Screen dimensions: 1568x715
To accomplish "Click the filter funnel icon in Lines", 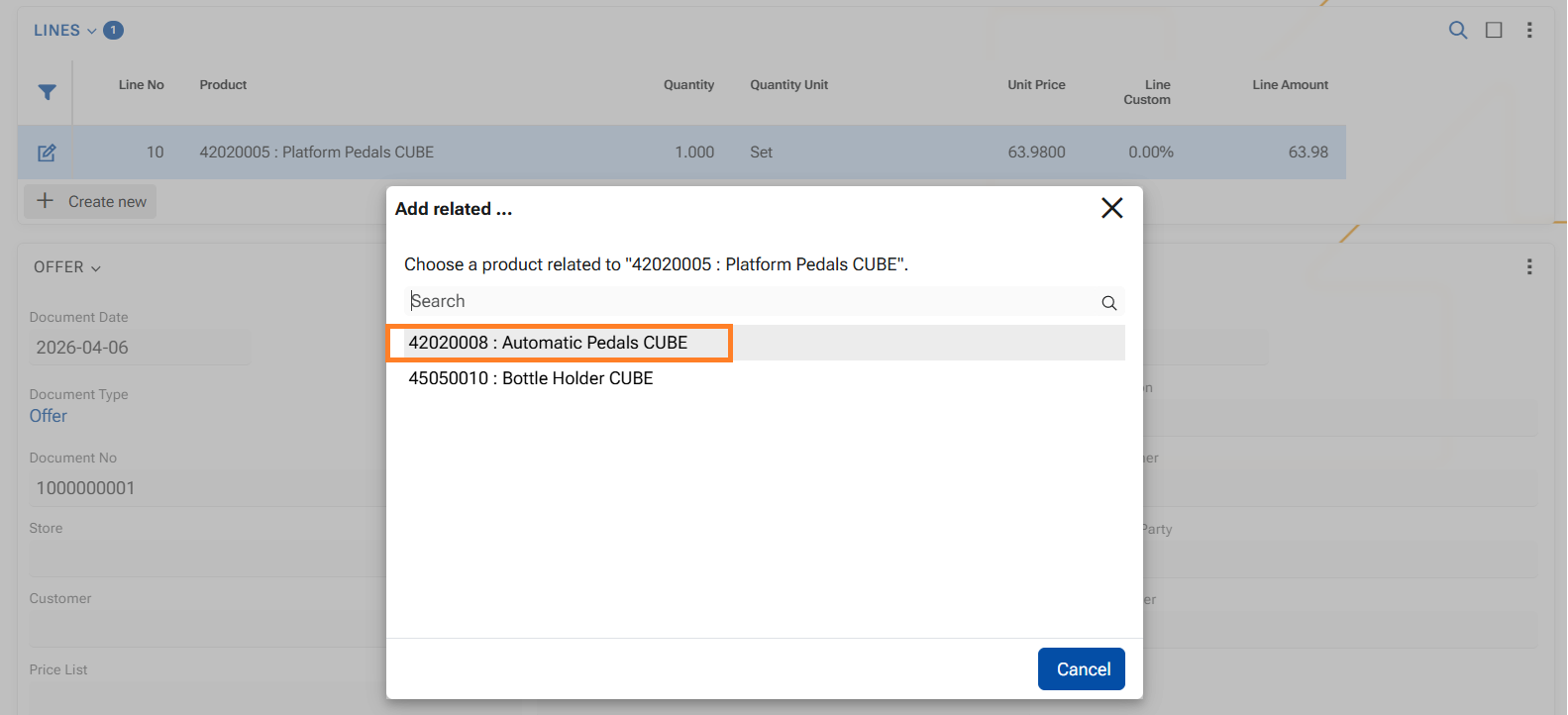I will point(47,92).
